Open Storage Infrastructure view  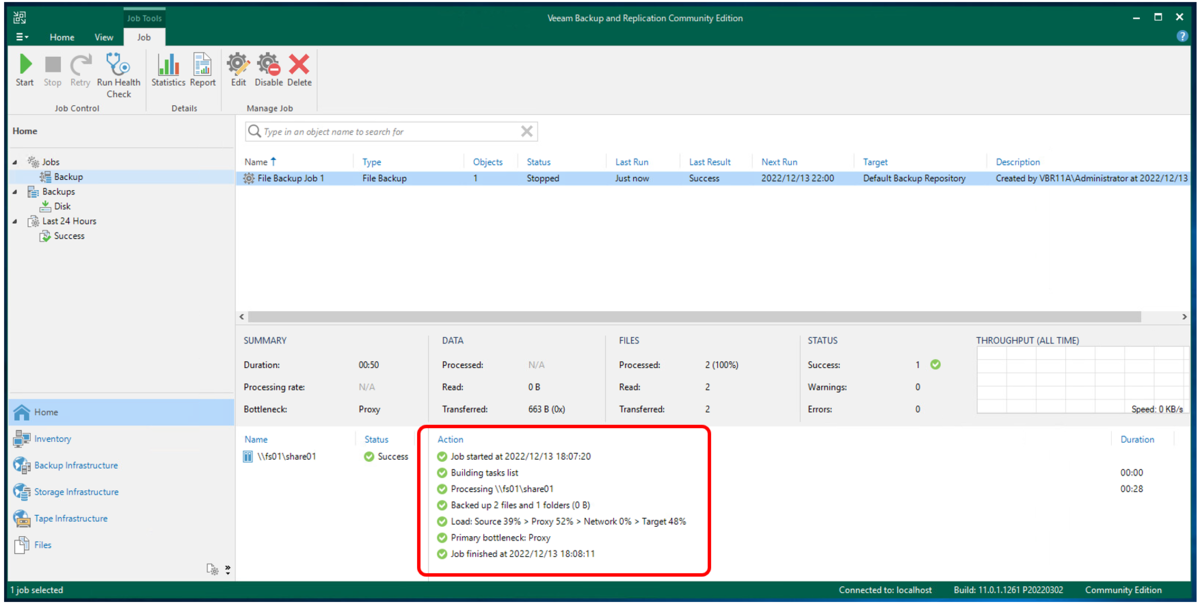pyautogui.click(x=121, y=492)
